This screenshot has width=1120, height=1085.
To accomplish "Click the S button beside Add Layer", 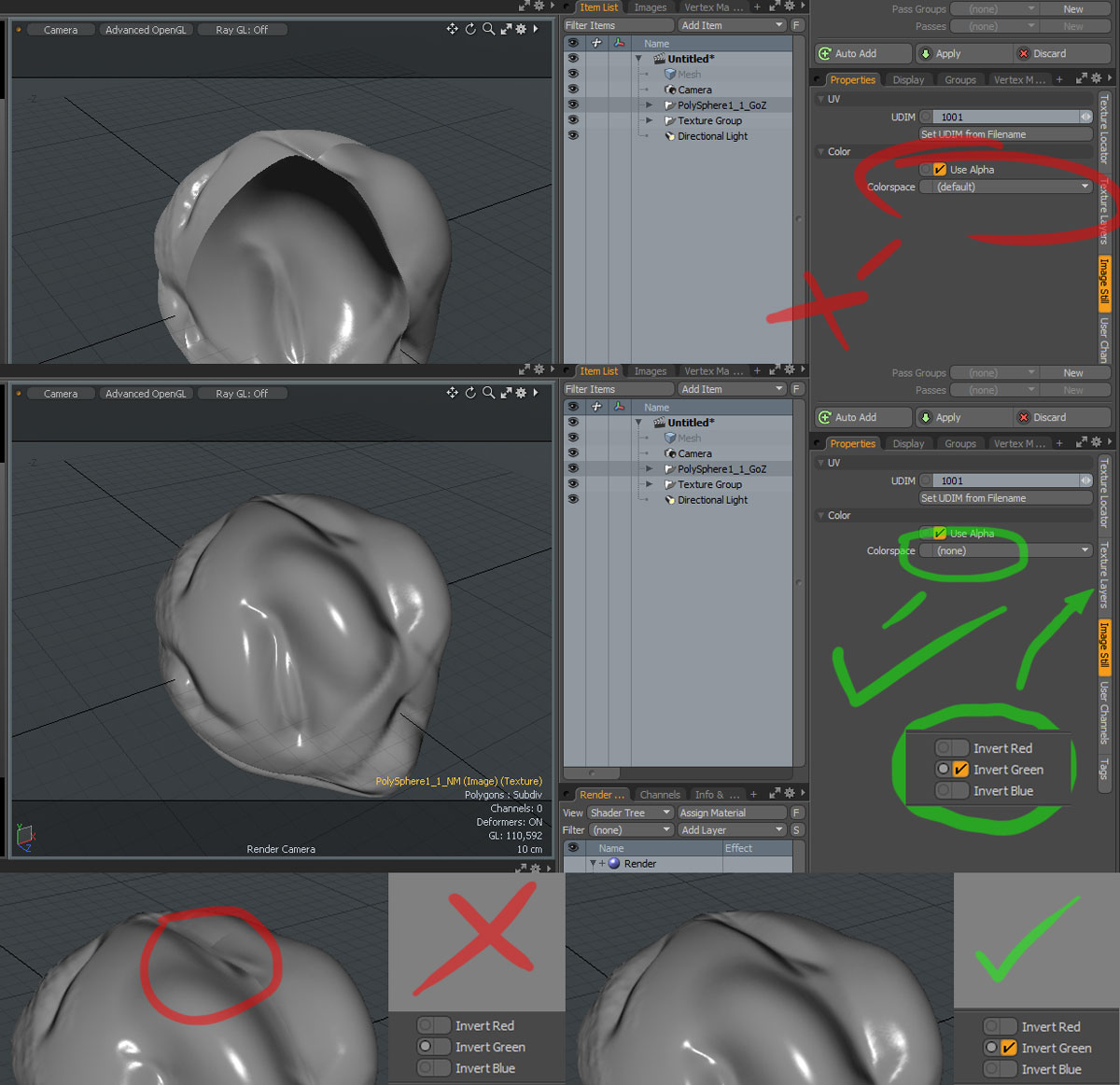I will 797,829.
